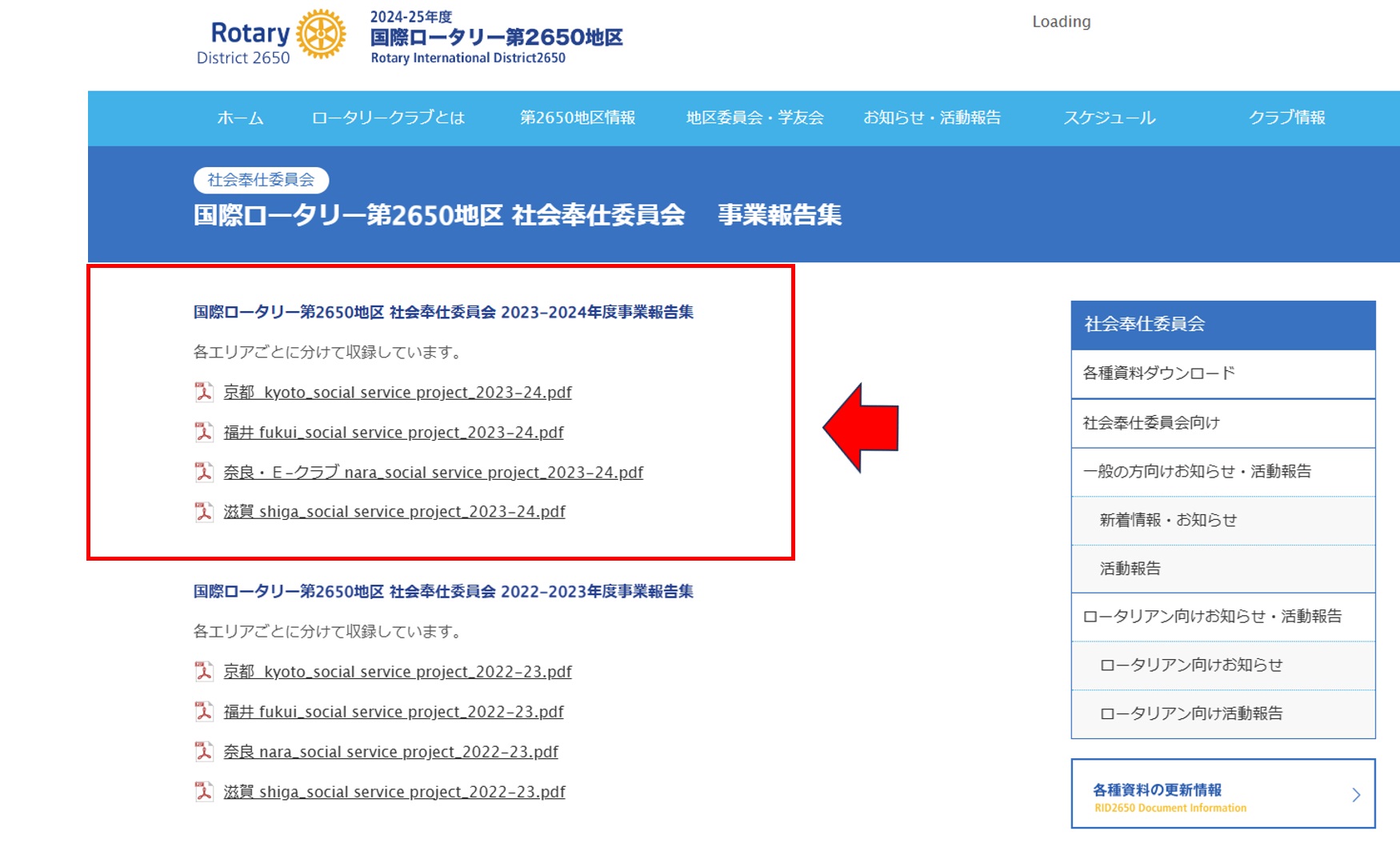This screenshot has width=1400, height=843.
Task: Click PDF icon beside Shiga 2022-23 report
Action: click(204, 791)
